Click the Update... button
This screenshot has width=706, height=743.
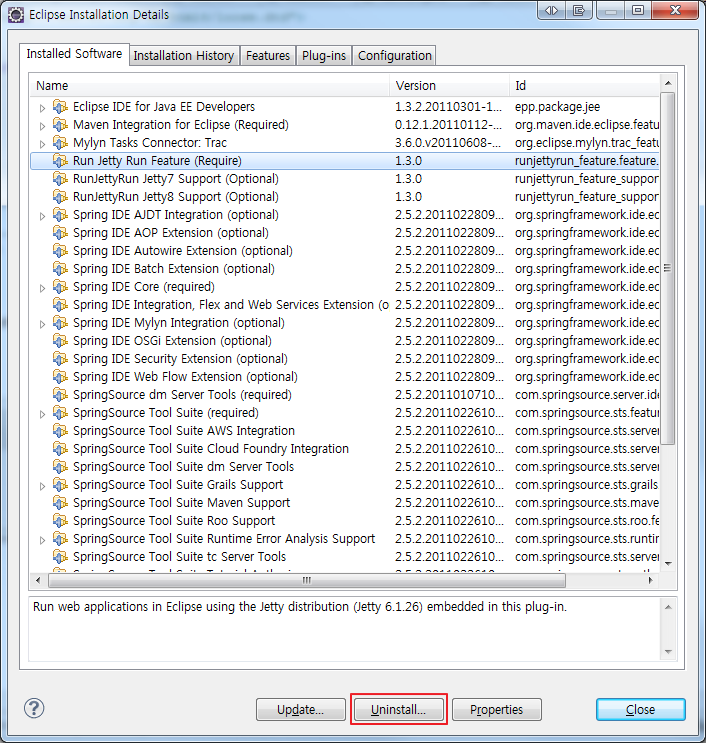pyautogui.click(x=301, y=709)
